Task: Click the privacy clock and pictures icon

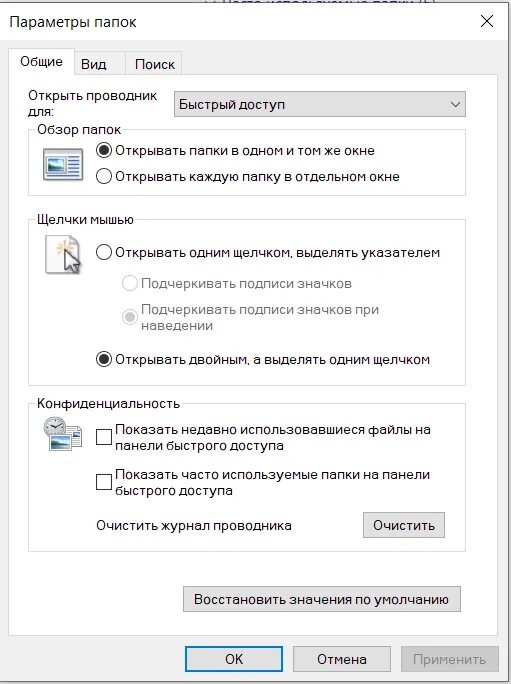Action: (x=62, y=434)
